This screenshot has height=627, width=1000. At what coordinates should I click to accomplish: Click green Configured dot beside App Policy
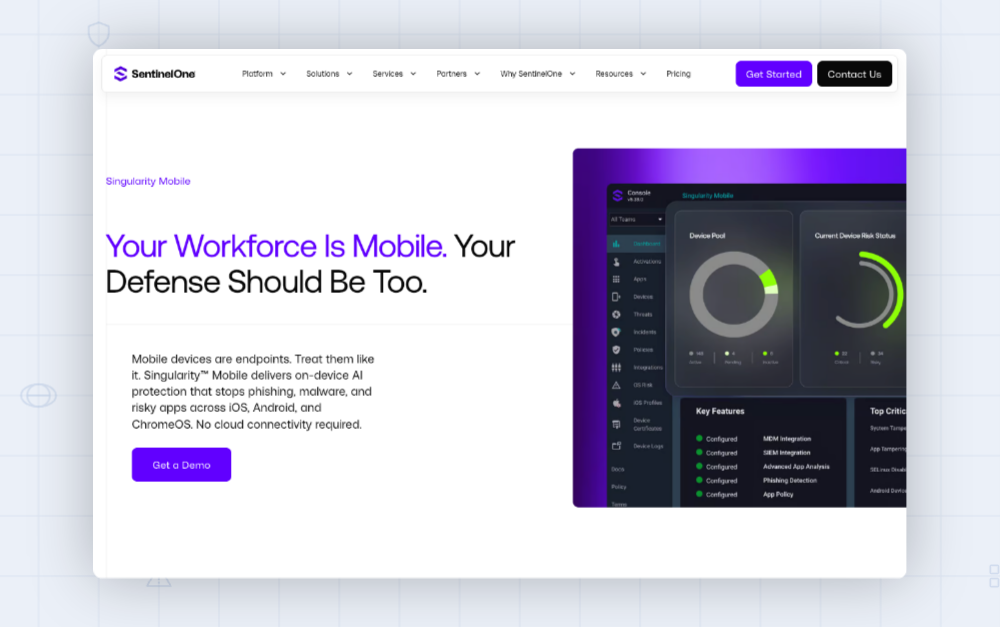(x=700, y=494)
